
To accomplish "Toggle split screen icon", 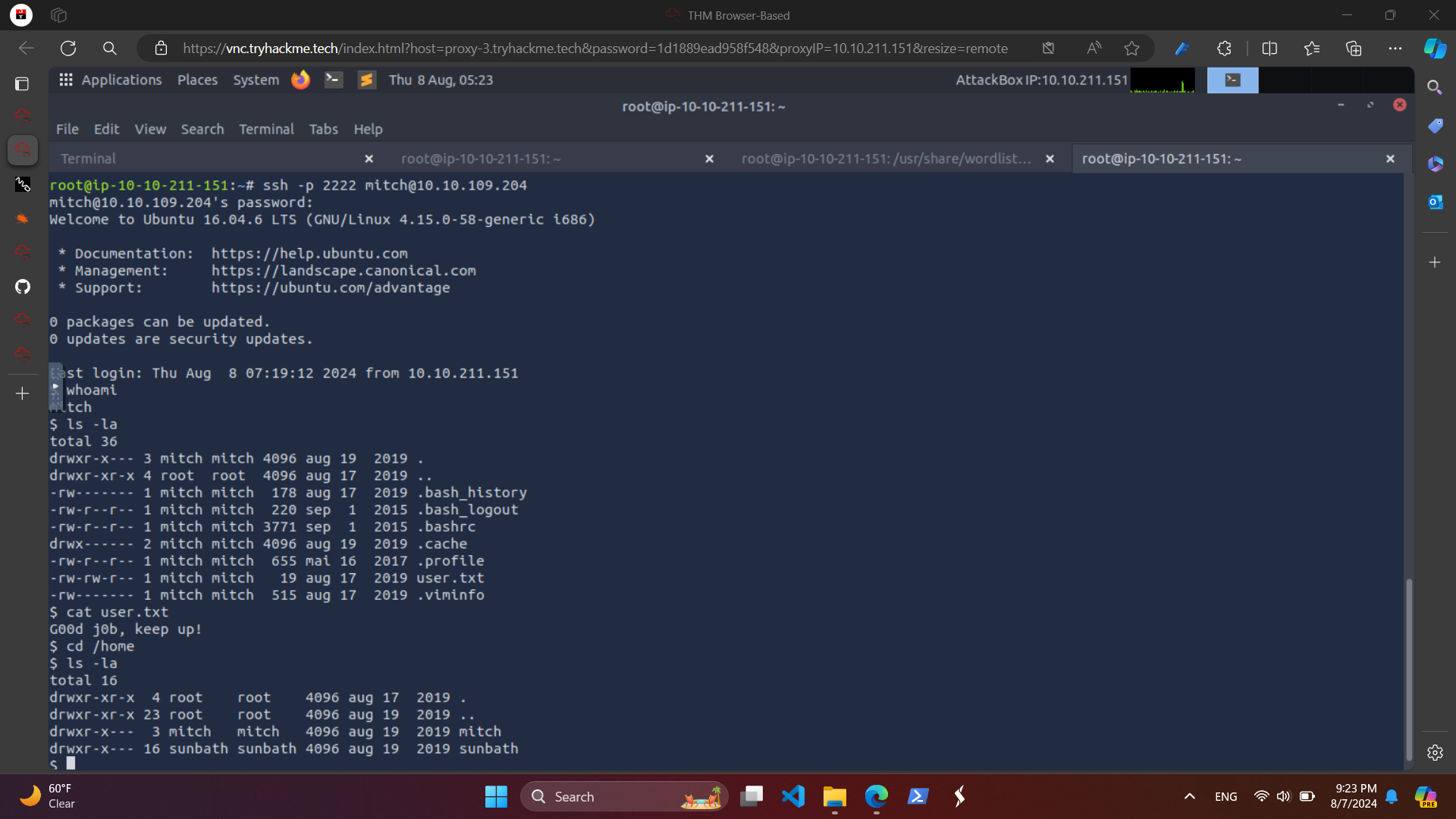I will click(1269, 49).
